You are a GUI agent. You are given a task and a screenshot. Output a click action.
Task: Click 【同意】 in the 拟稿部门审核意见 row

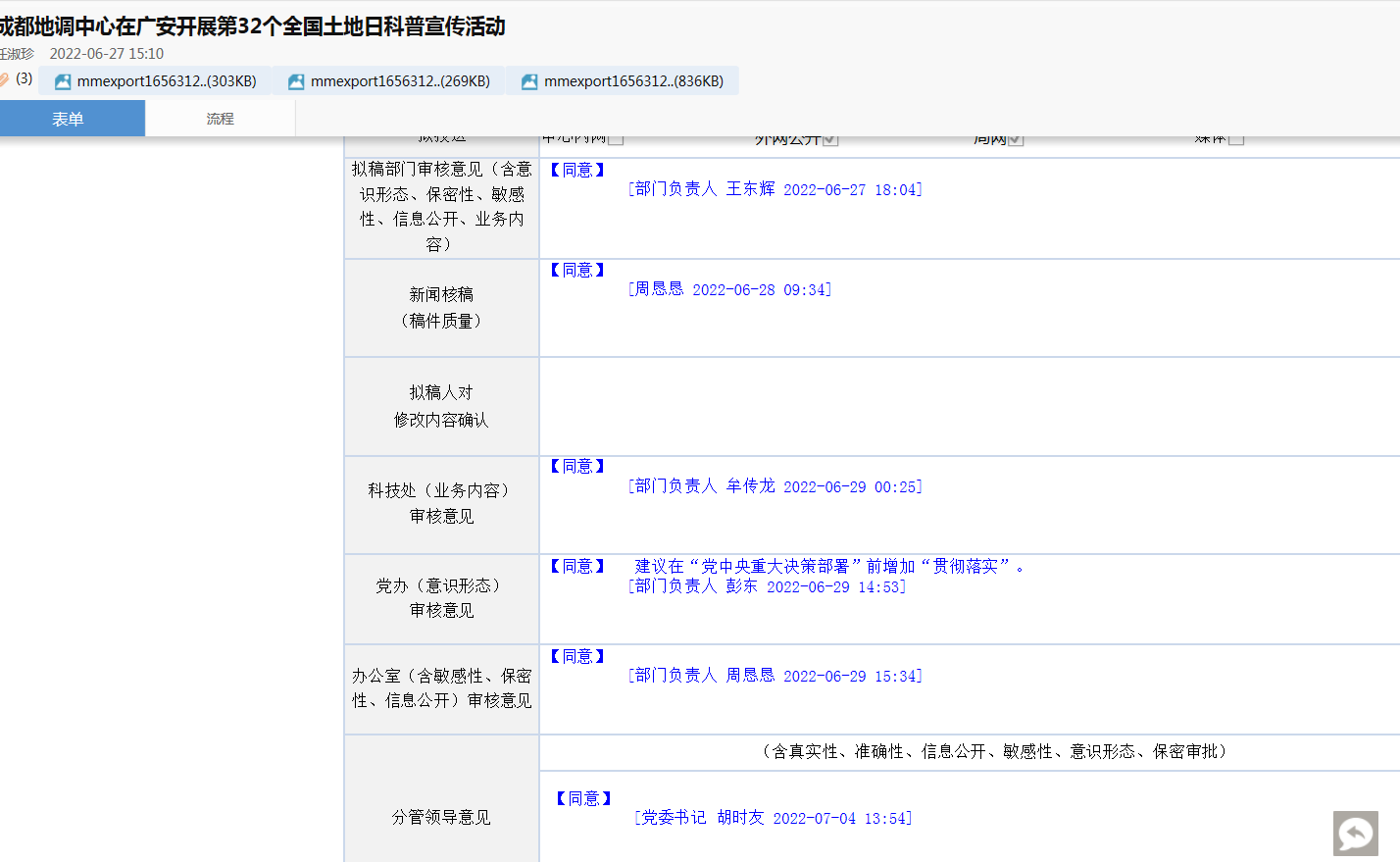(x=577, y=170)
